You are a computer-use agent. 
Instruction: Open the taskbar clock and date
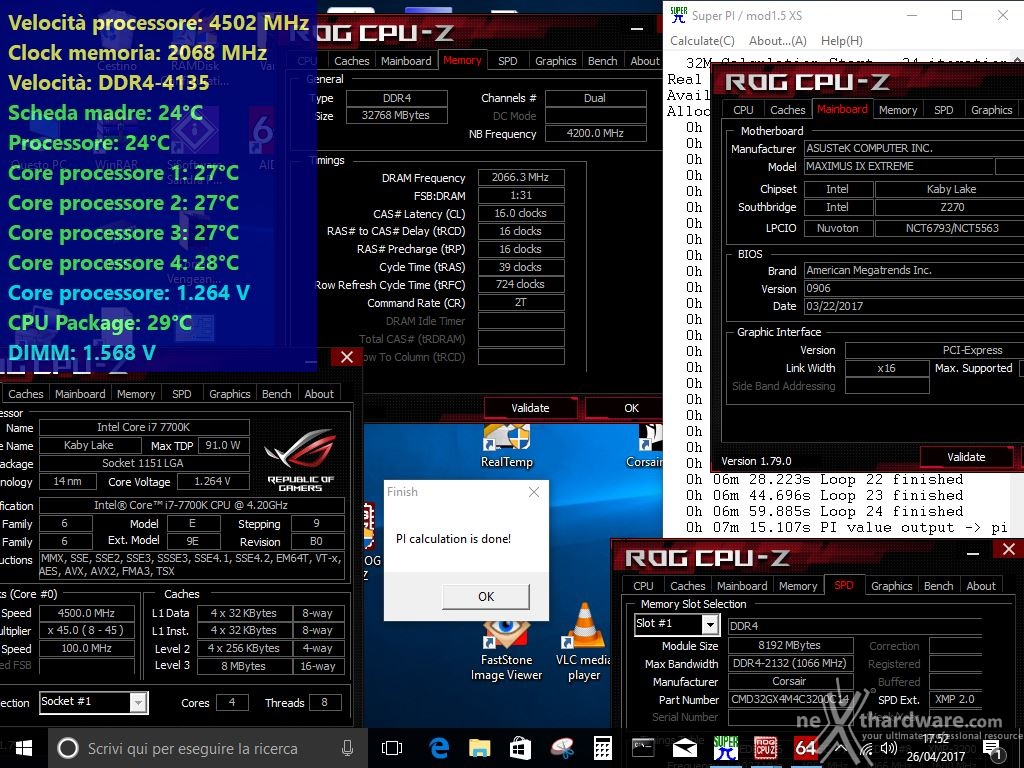pos(936,748)
